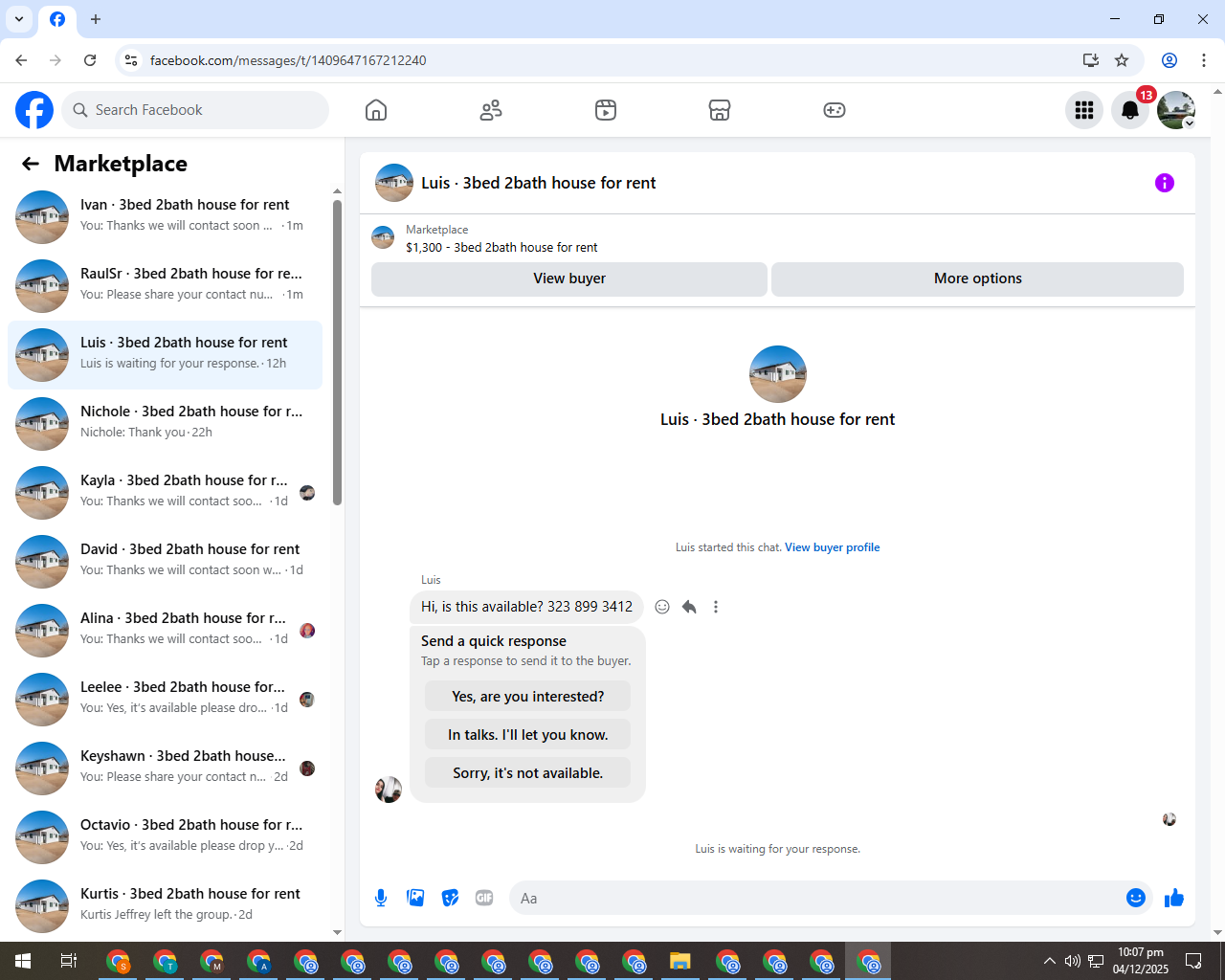Open emoji picker in message box
This screenshot has width=1225, height=980.
coord(1136,898)
